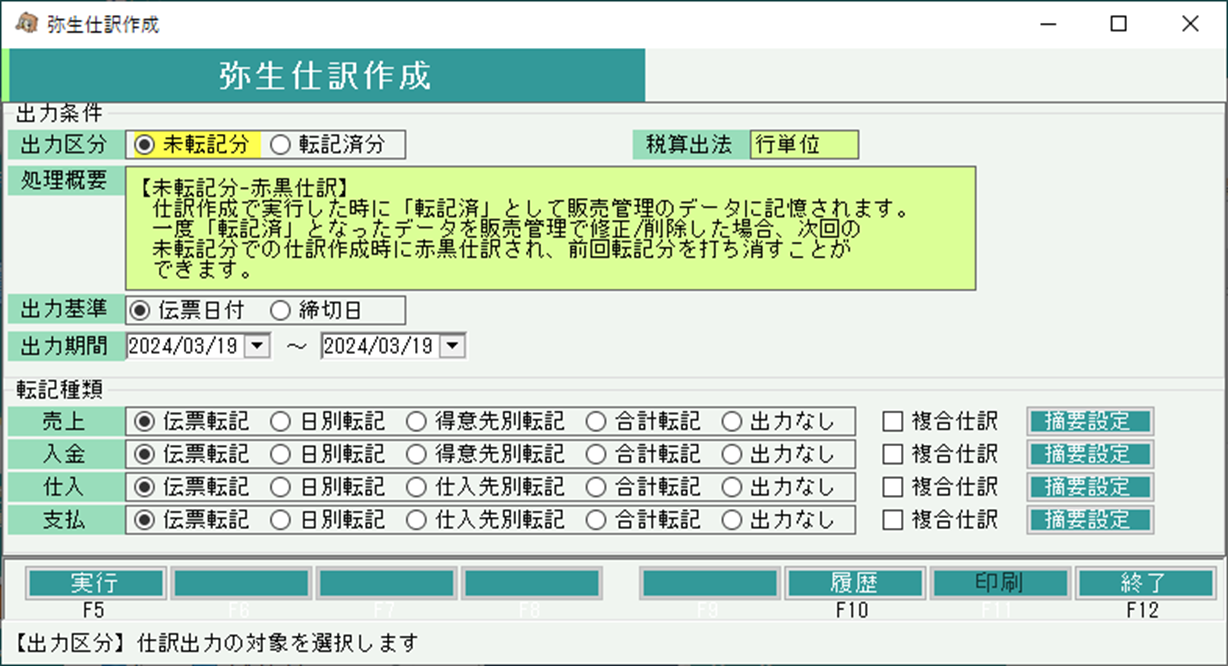Click the 印刷 print button

pos(998,583)
